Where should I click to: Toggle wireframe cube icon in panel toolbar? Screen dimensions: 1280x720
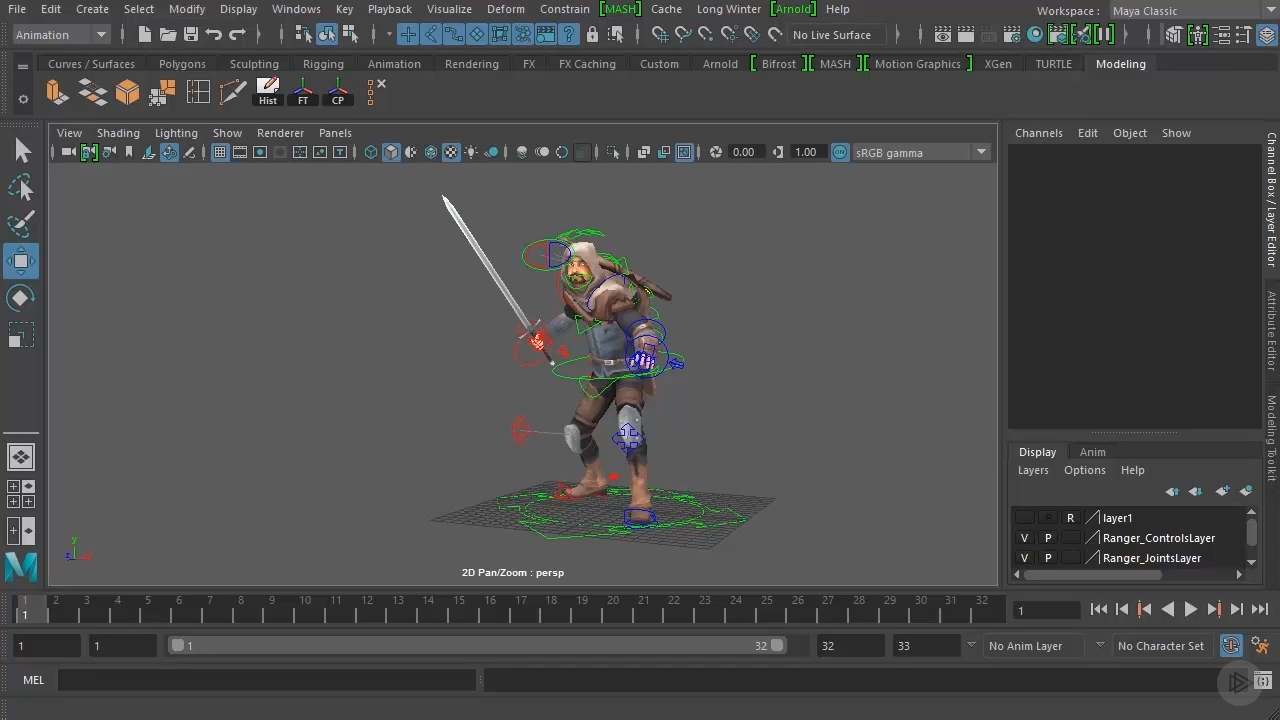(371, 152)
